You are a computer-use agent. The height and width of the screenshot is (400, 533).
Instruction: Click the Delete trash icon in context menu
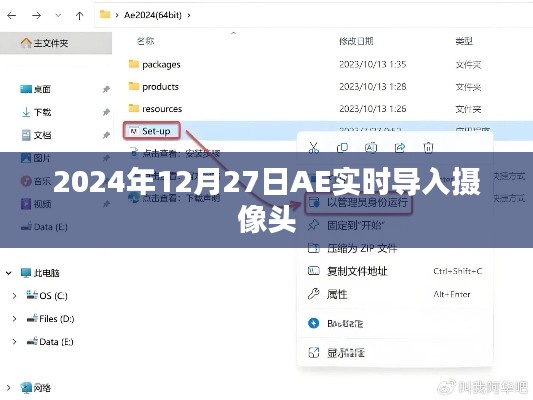coord(428,147)
